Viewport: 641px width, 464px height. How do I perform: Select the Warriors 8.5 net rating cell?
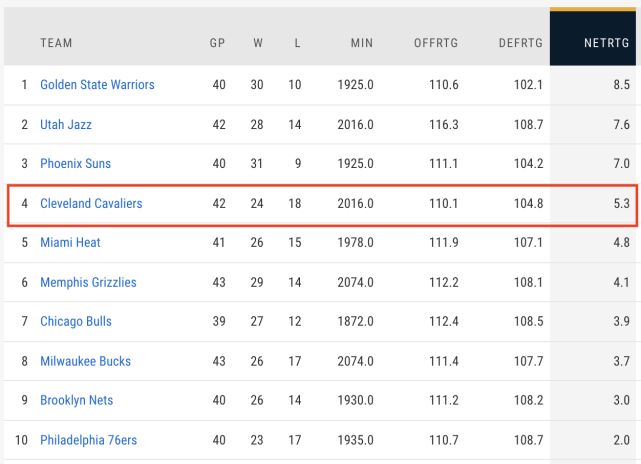(593, 85)
